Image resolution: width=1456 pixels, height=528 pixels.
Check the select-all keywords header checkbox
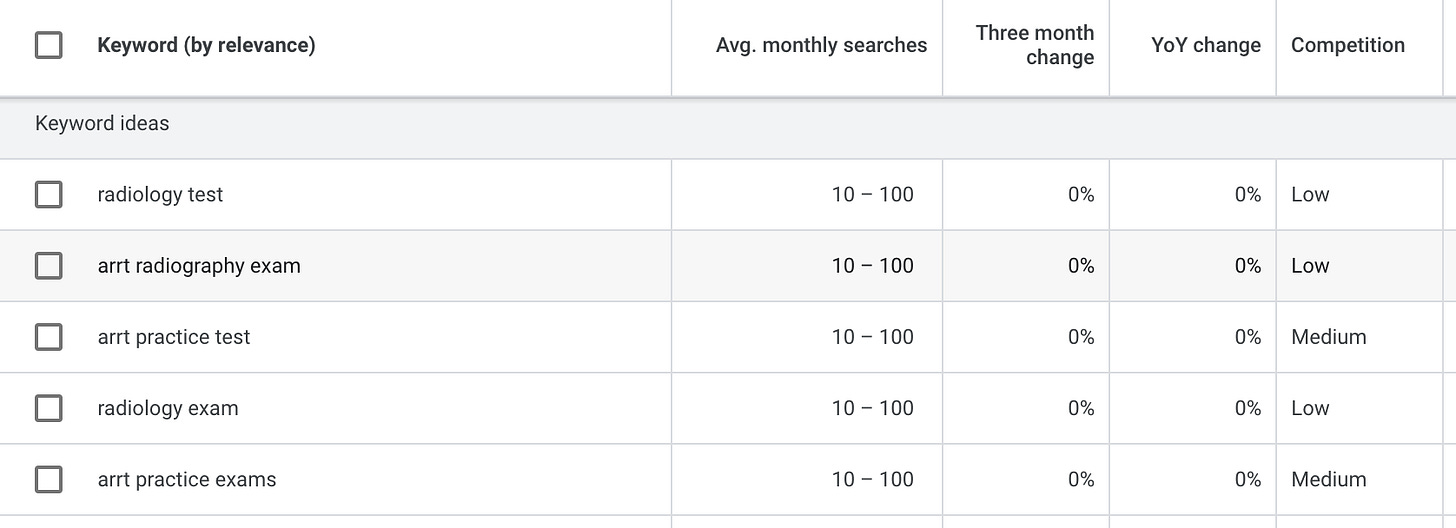pos(48,45)
